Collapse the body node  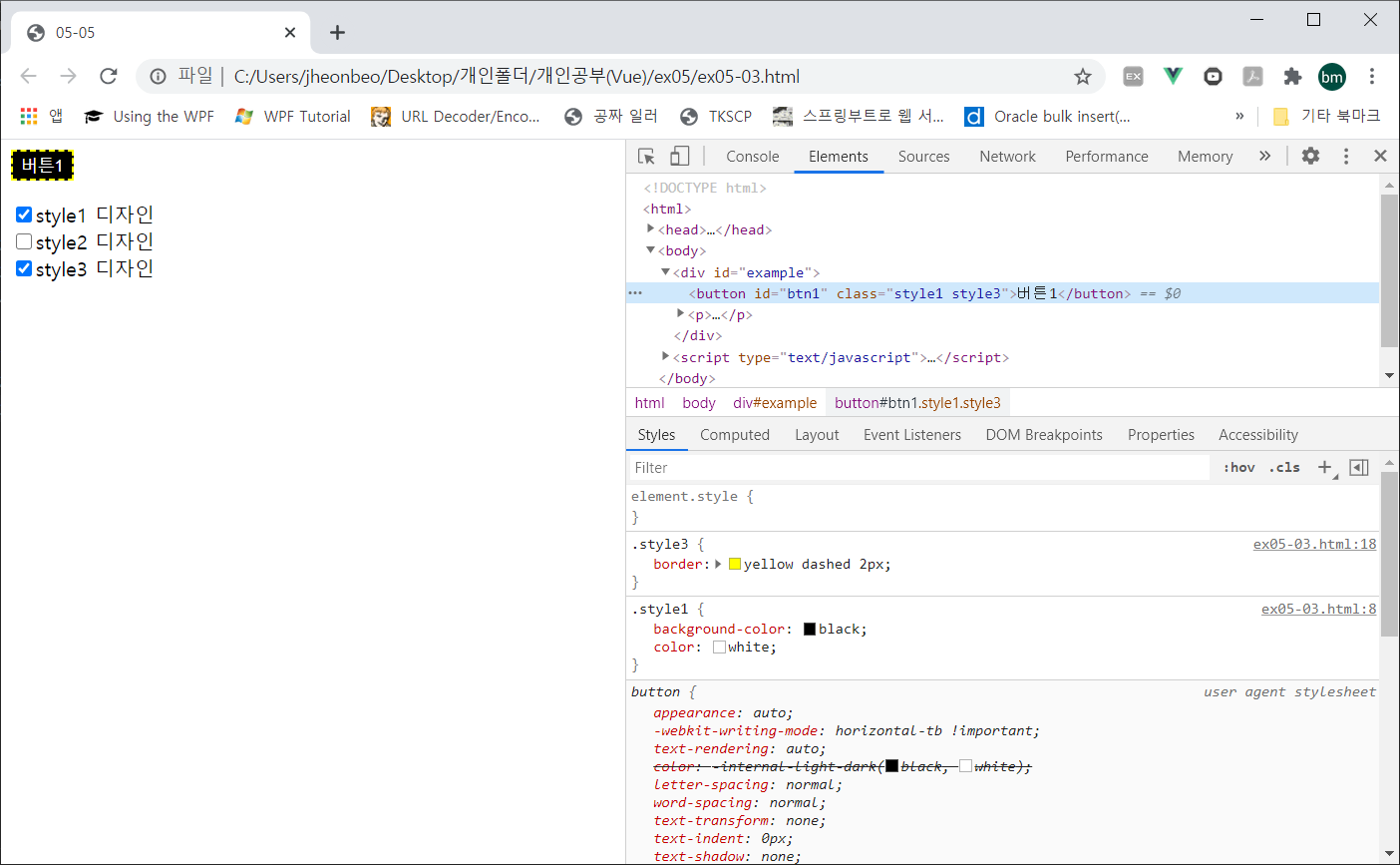point(651,250)
